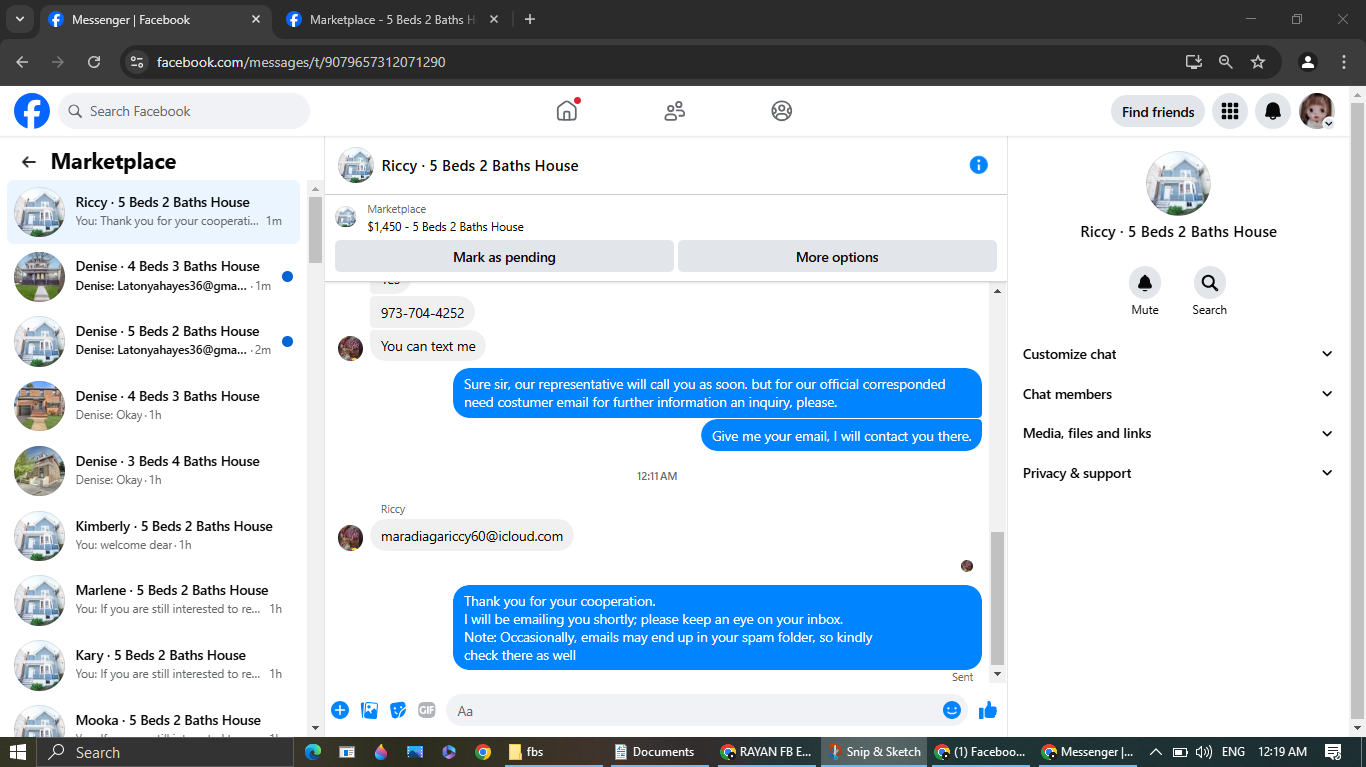
Task: Click the Search Facebook field
Action: [x=184, y=111]
